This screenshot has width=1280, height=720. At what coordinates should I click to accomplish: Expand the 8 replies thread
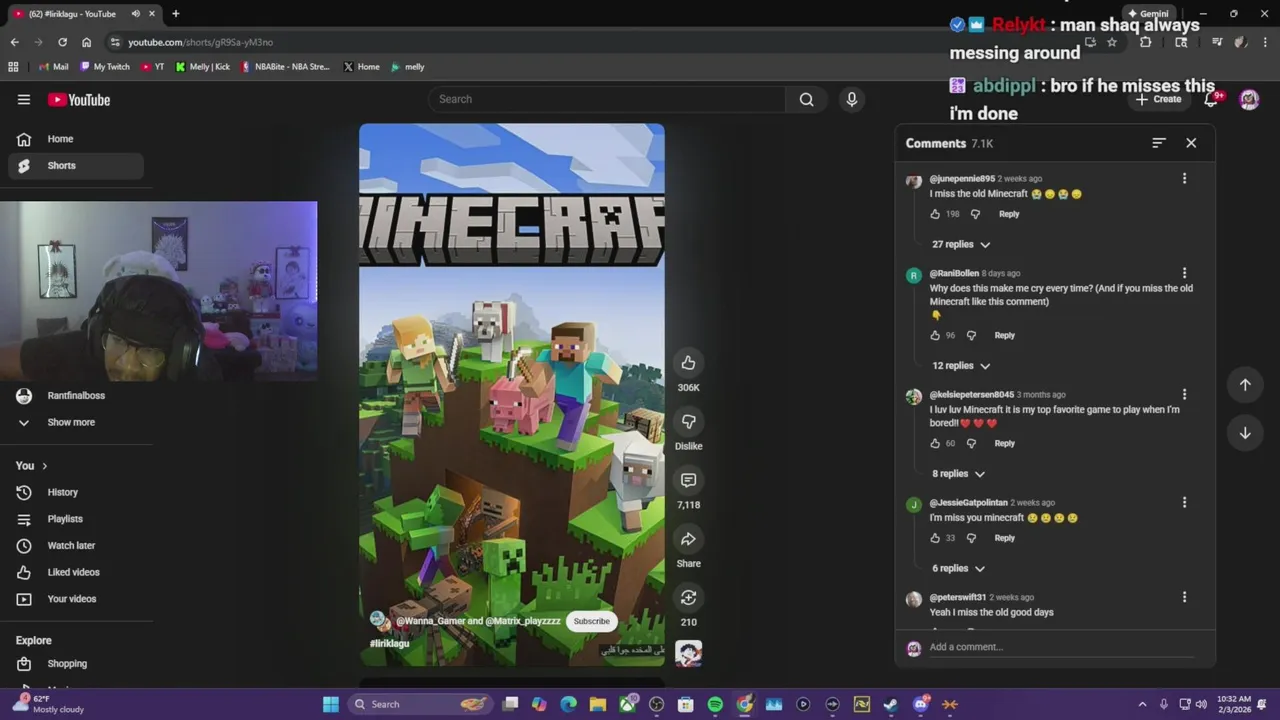tap(958, 474)
